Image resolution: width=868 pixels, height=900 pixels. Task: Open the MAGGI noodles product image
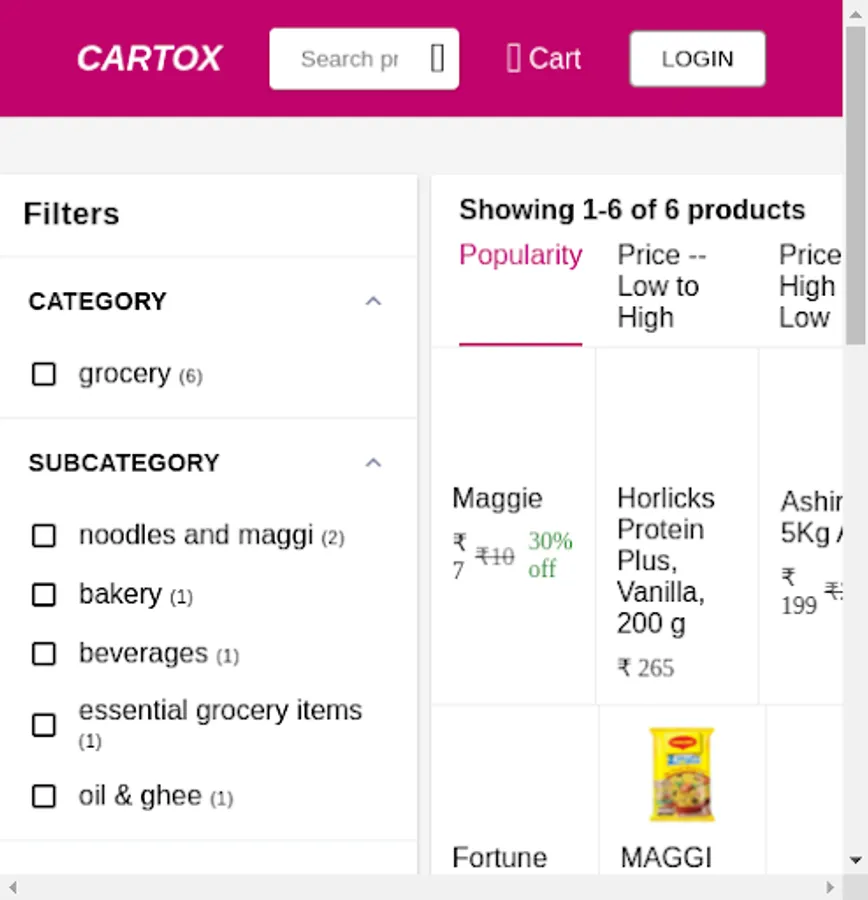(681, 775)
